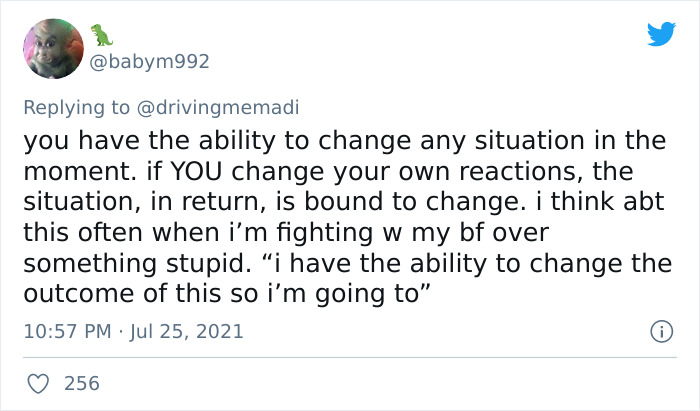Click the dinosaur emoji display name
This screenshot has width=700, height=411.
pyautogui.click(x=102, y=36)
